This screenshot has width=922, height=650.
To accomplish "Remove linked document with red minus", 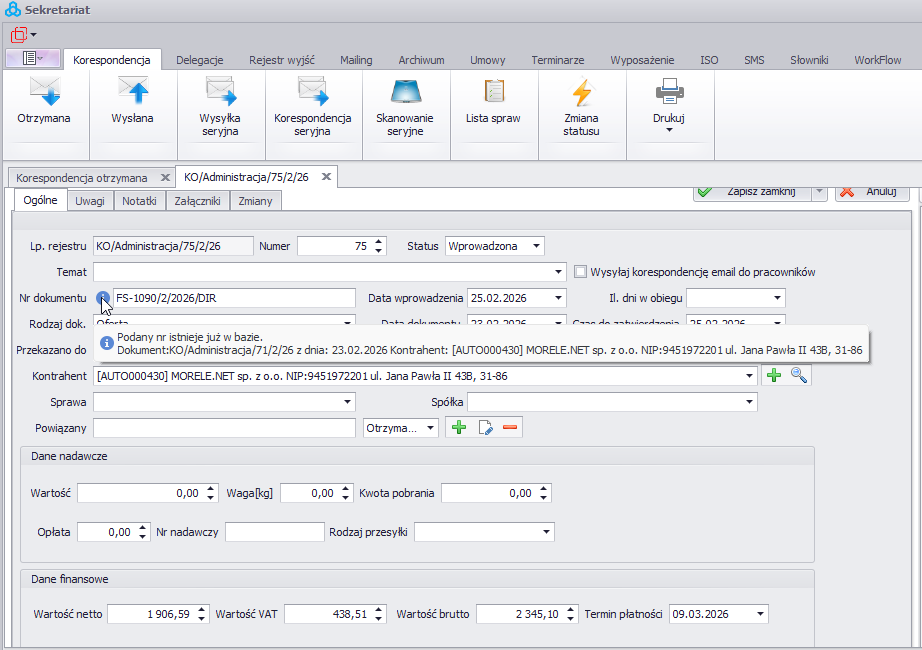I will [510, 428].
